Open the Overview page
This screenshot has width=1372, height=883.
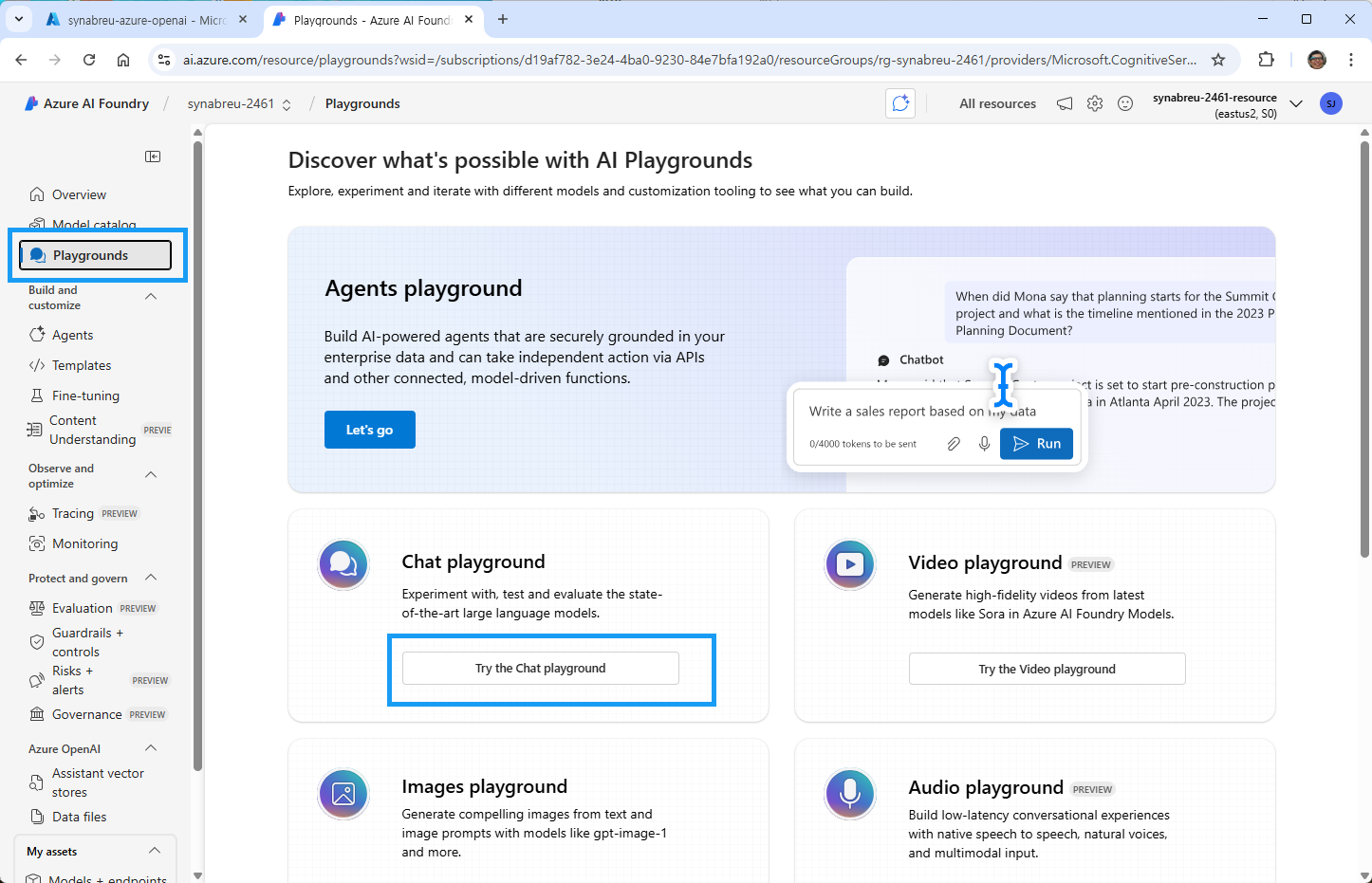pos(80,194)
